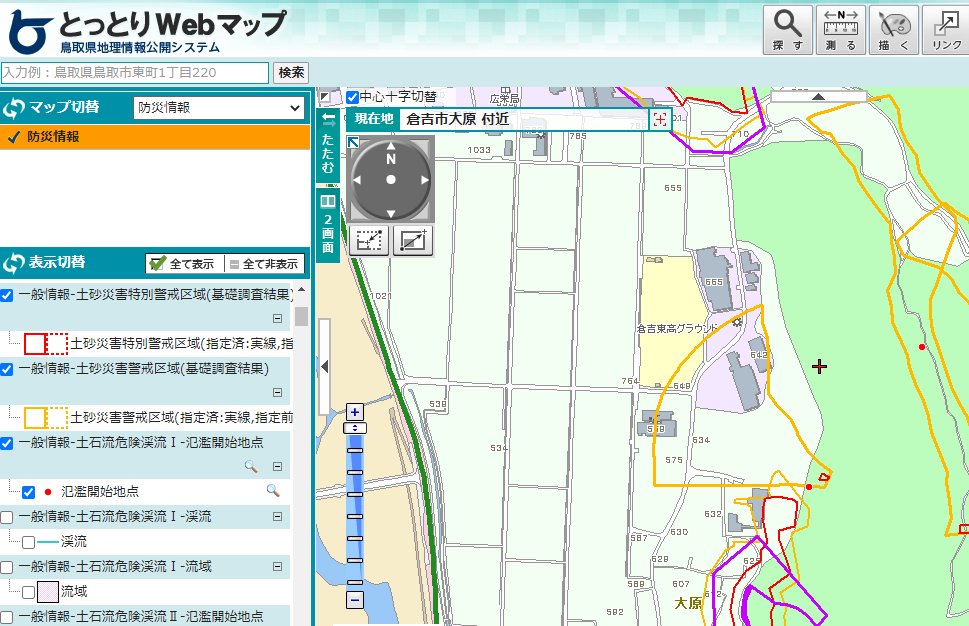
Task: Toggle 中心十字切替 checkbox
Action: pyautogui.click(x=352, y=97)
